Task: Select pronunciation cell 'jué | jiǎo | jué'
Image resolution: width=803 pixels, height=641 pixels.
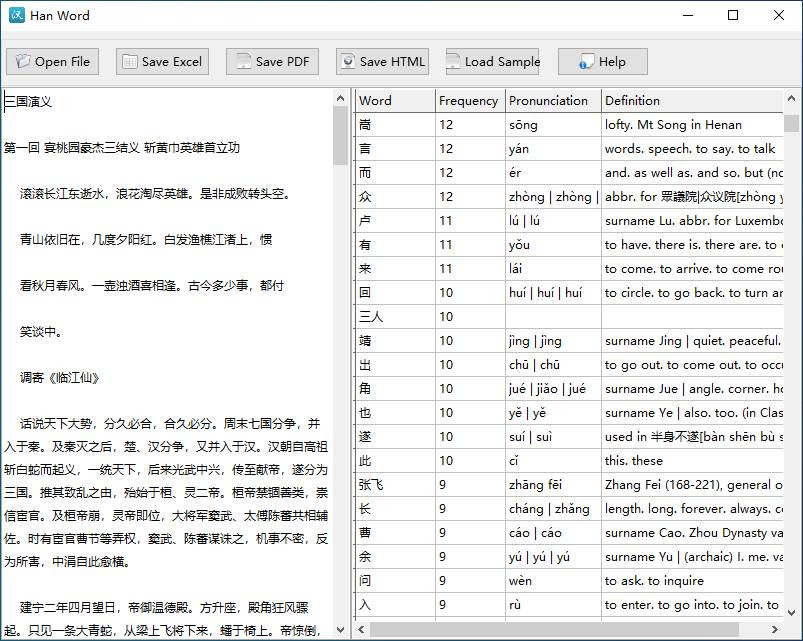Action: pos(553,389)
